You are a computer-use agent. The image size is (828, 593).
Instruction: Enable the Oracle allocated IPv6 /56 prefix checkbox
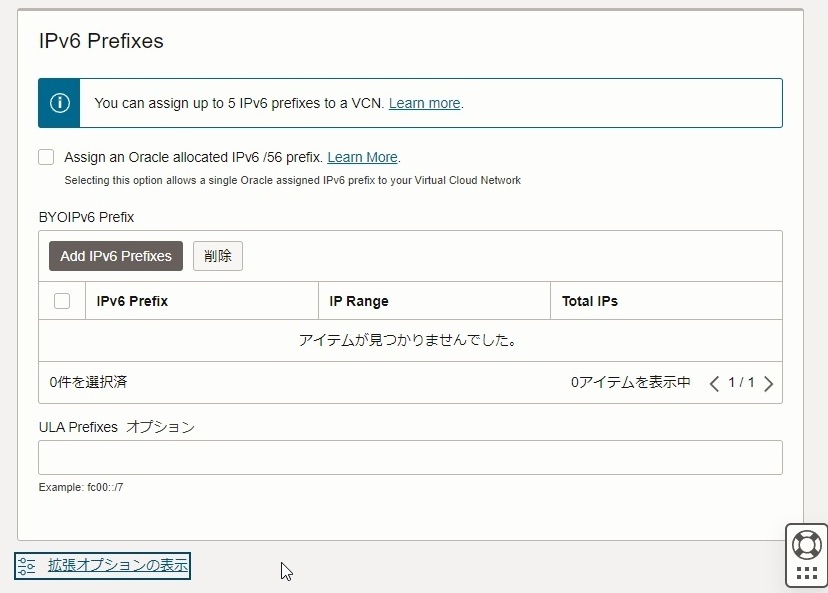(45, 156)
